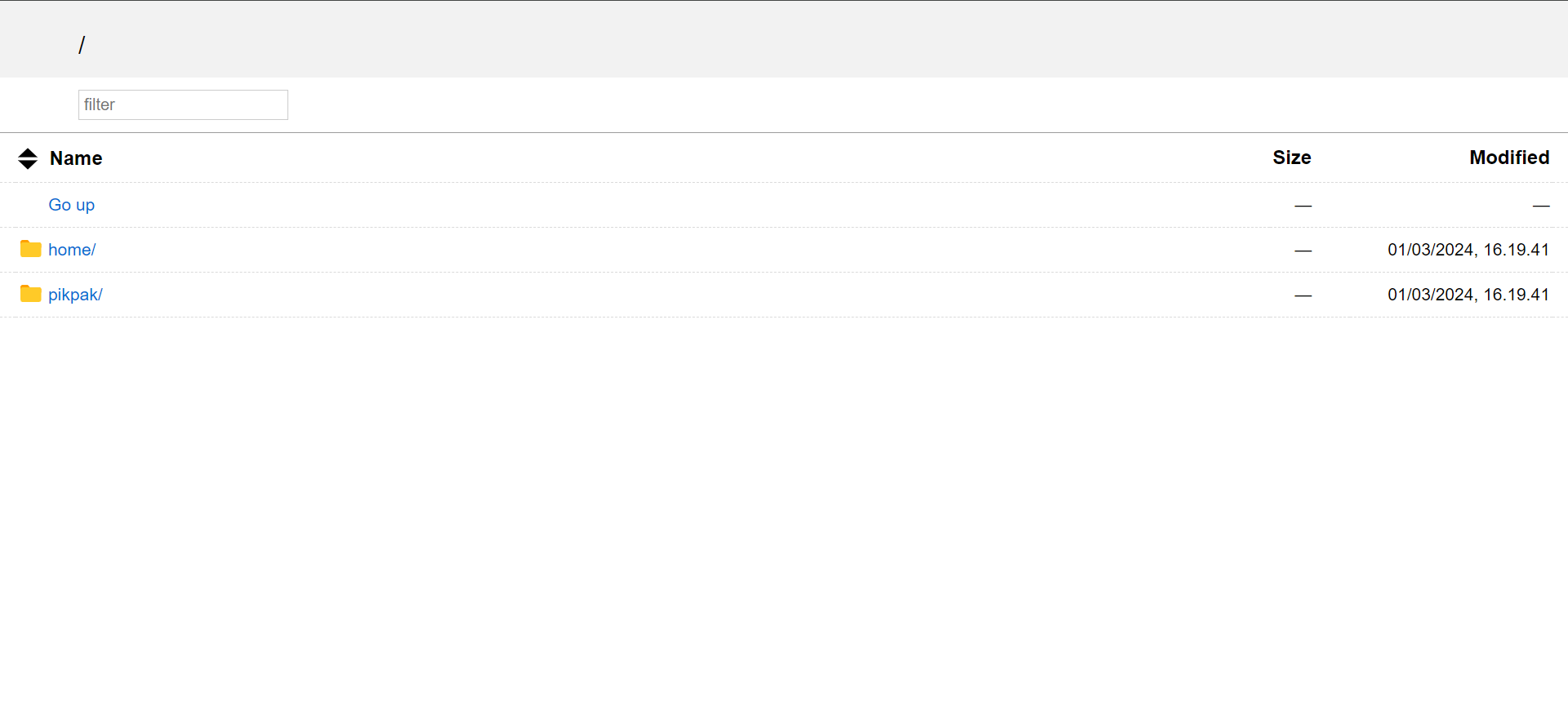Click the upward sort triangle beside Name
The height and width of the screenshot is (715, 1568).
coord(28,153)
